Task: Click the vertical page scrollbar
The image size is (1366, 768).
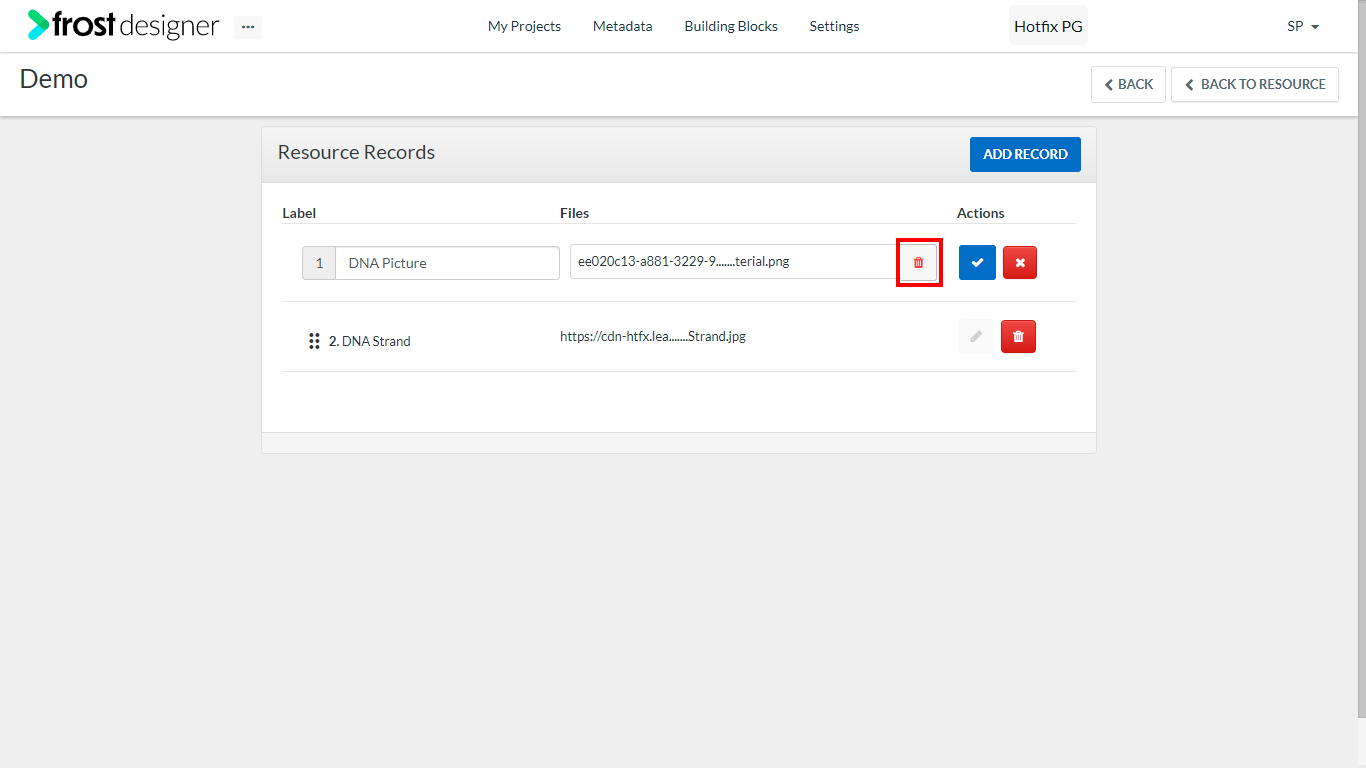Action: [x=1362, y=359]
